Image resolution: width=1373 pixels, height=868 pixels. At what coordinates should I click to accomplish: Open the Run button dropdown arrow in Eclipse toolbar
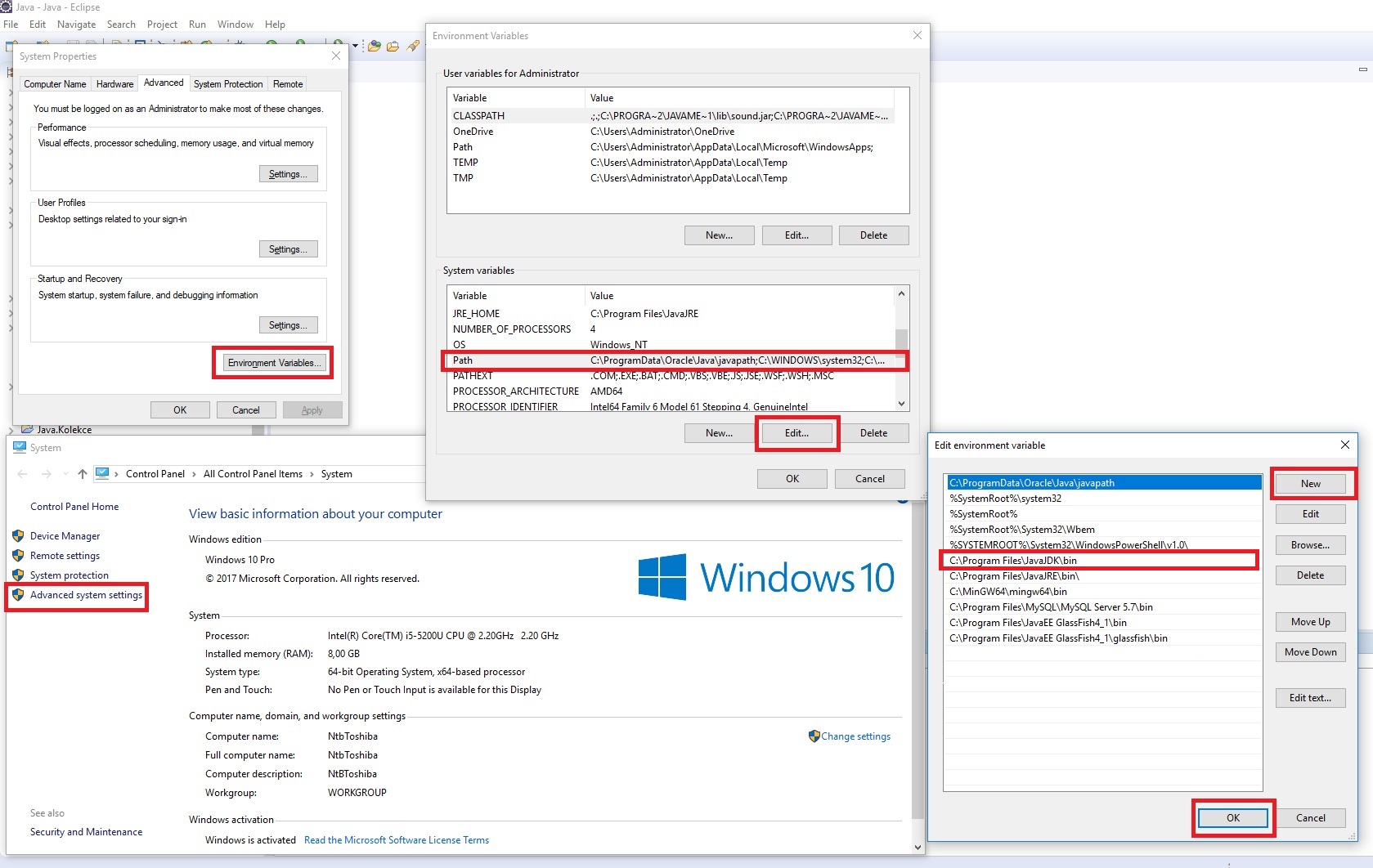click(355, 46)
